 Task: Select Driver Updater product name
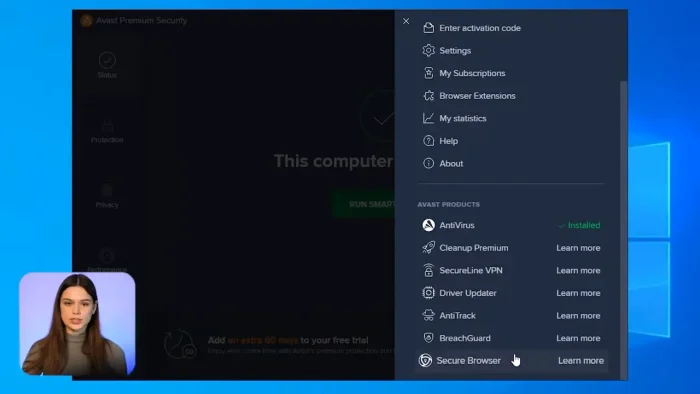pos(467,293)
